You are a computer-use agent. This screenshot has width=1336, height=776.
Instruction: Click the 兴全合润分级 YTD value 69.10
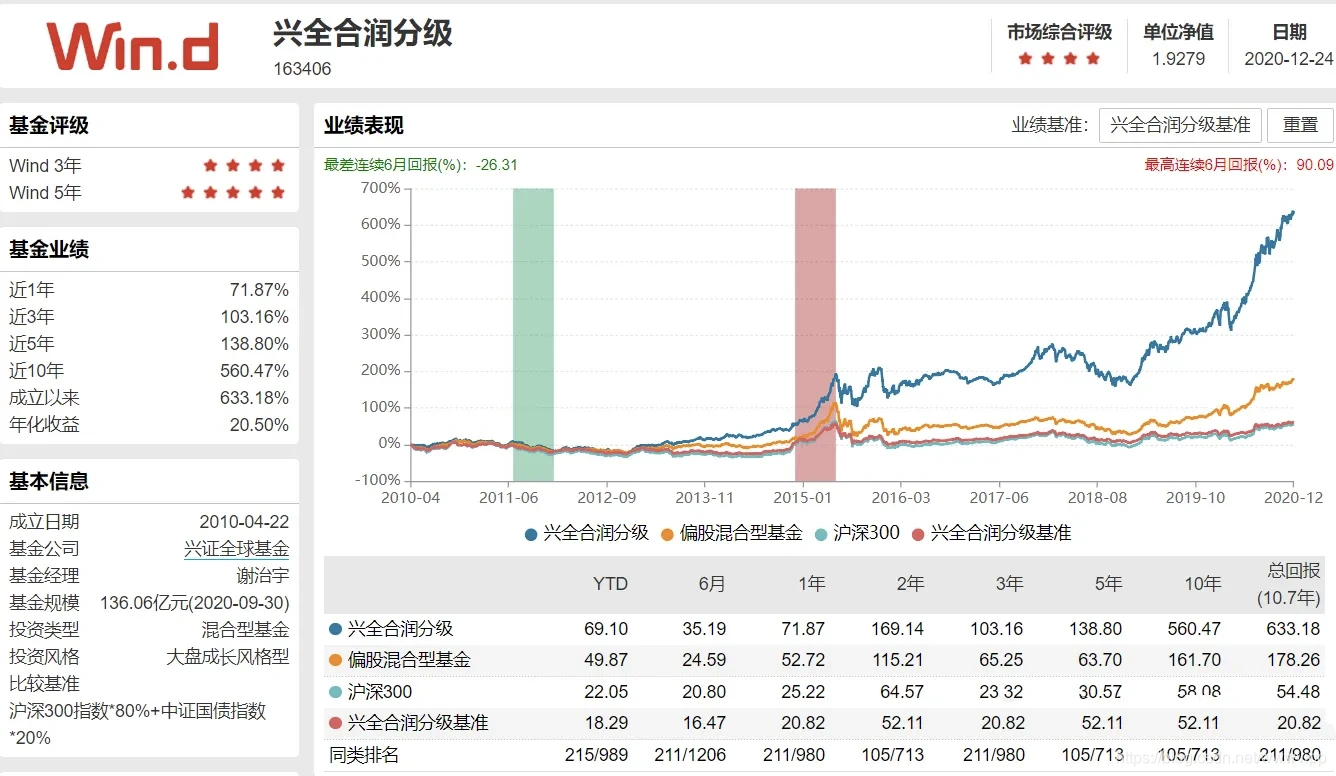click(606, 629)
